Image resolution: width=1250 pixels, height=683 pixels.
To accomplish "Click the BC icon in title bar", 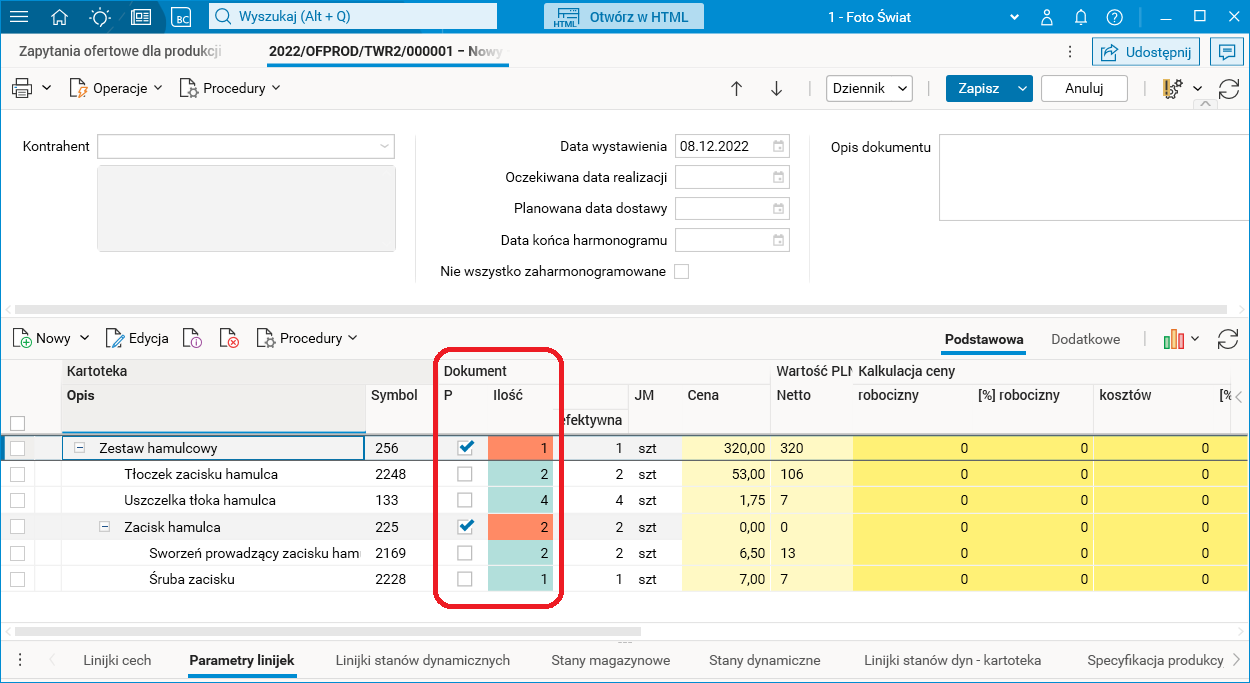I will coord(181,17).
